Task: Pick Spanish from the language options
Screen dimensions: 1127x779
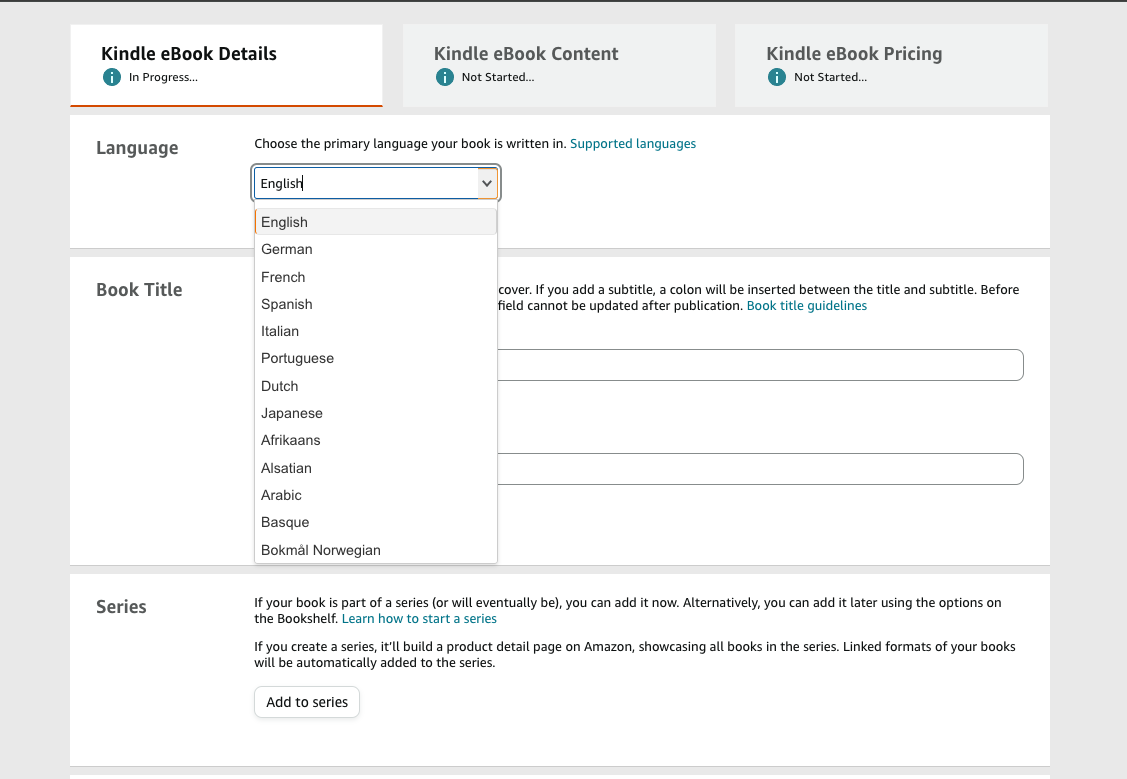Action: click(x=287, y=304)
